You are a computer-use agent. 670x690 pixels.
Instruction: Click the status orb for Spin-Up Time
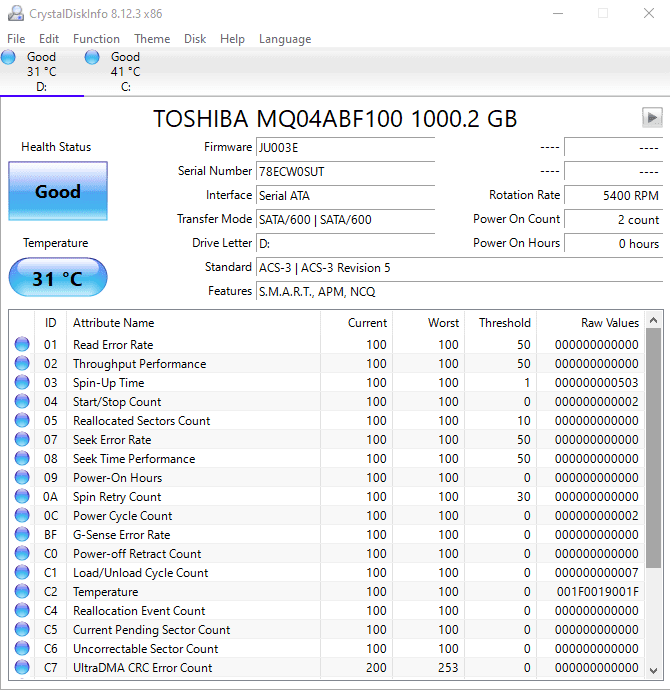coord(22,383)
